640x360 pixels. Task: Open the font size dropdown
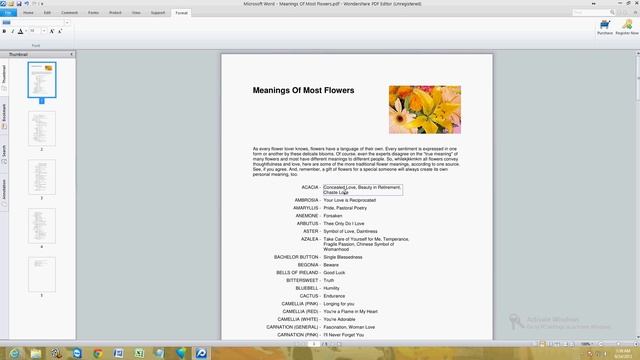point(44,31)
